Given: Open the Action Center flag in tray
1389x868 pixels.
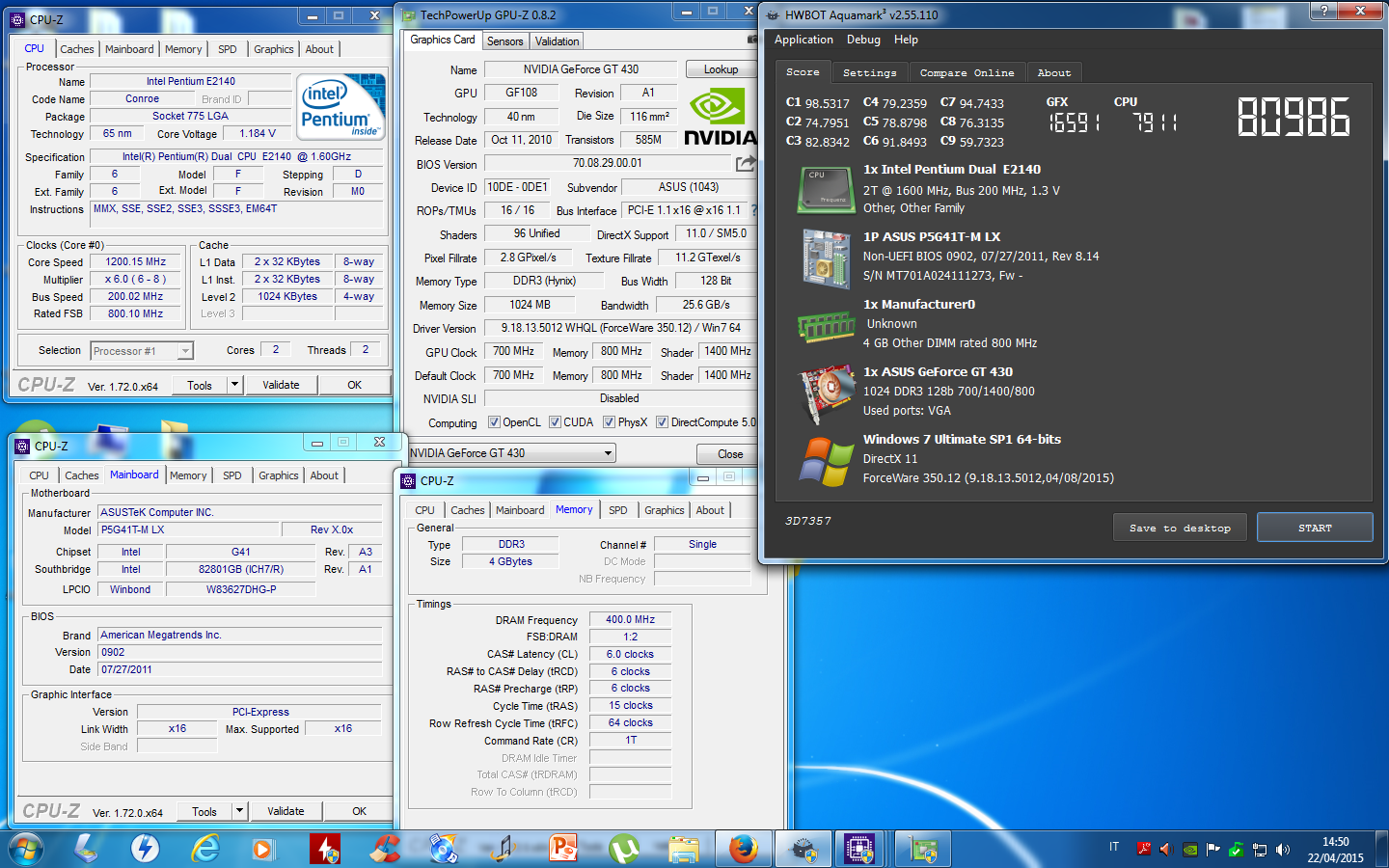Looking at the screenshot, I should pyautogui.click(x=1213, y=850).
